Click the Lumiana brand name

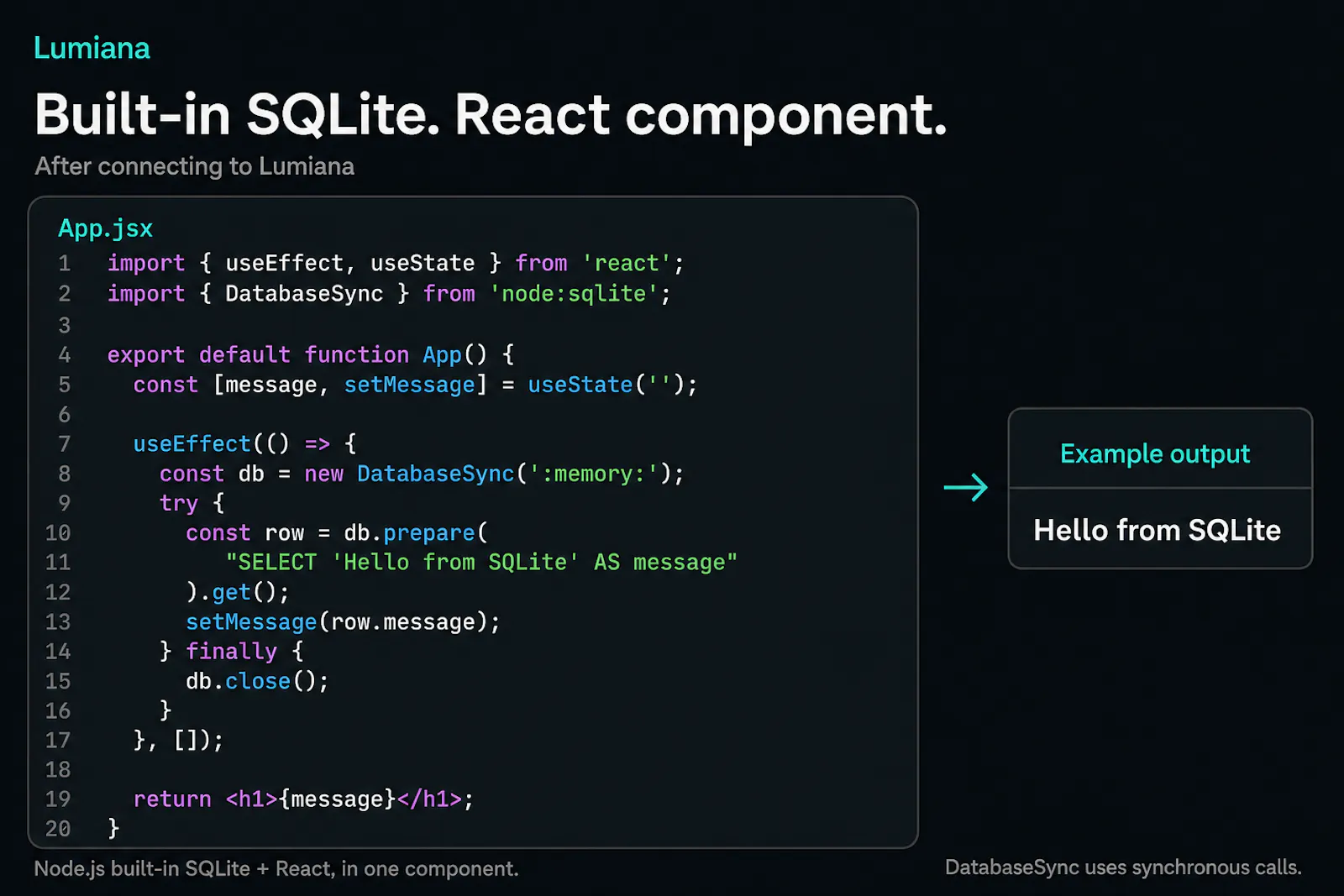coord(92,48)
